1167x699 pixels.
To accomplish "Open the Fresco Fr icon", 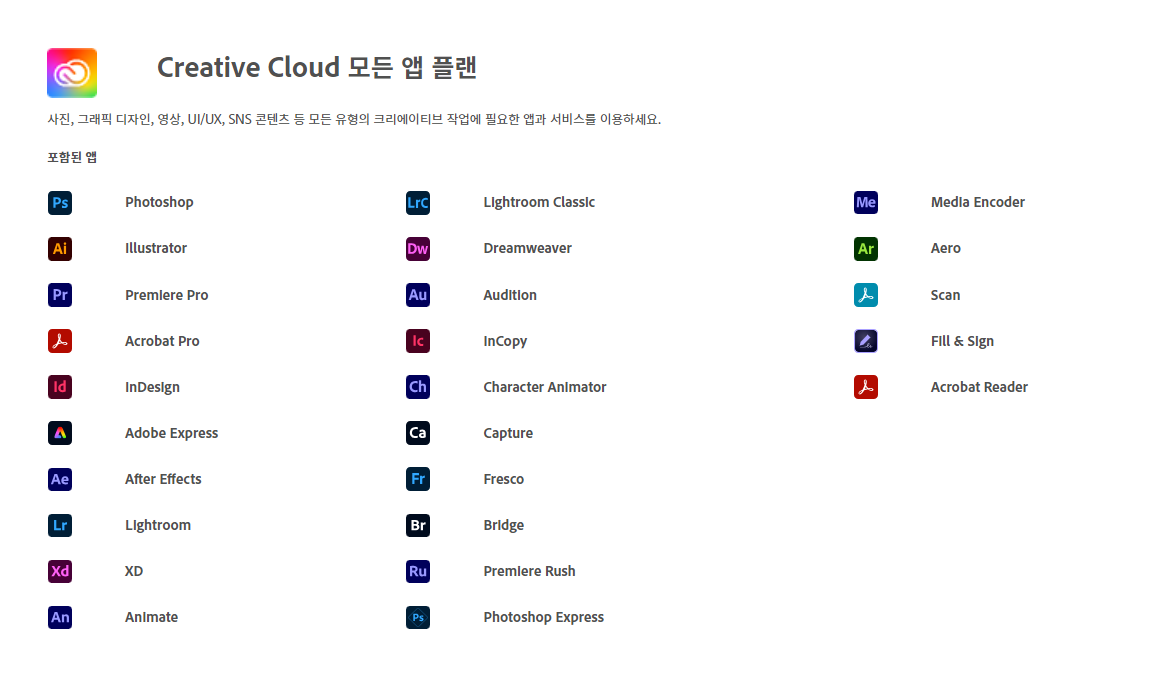I will pyautogui.click(x=418, y=479).
